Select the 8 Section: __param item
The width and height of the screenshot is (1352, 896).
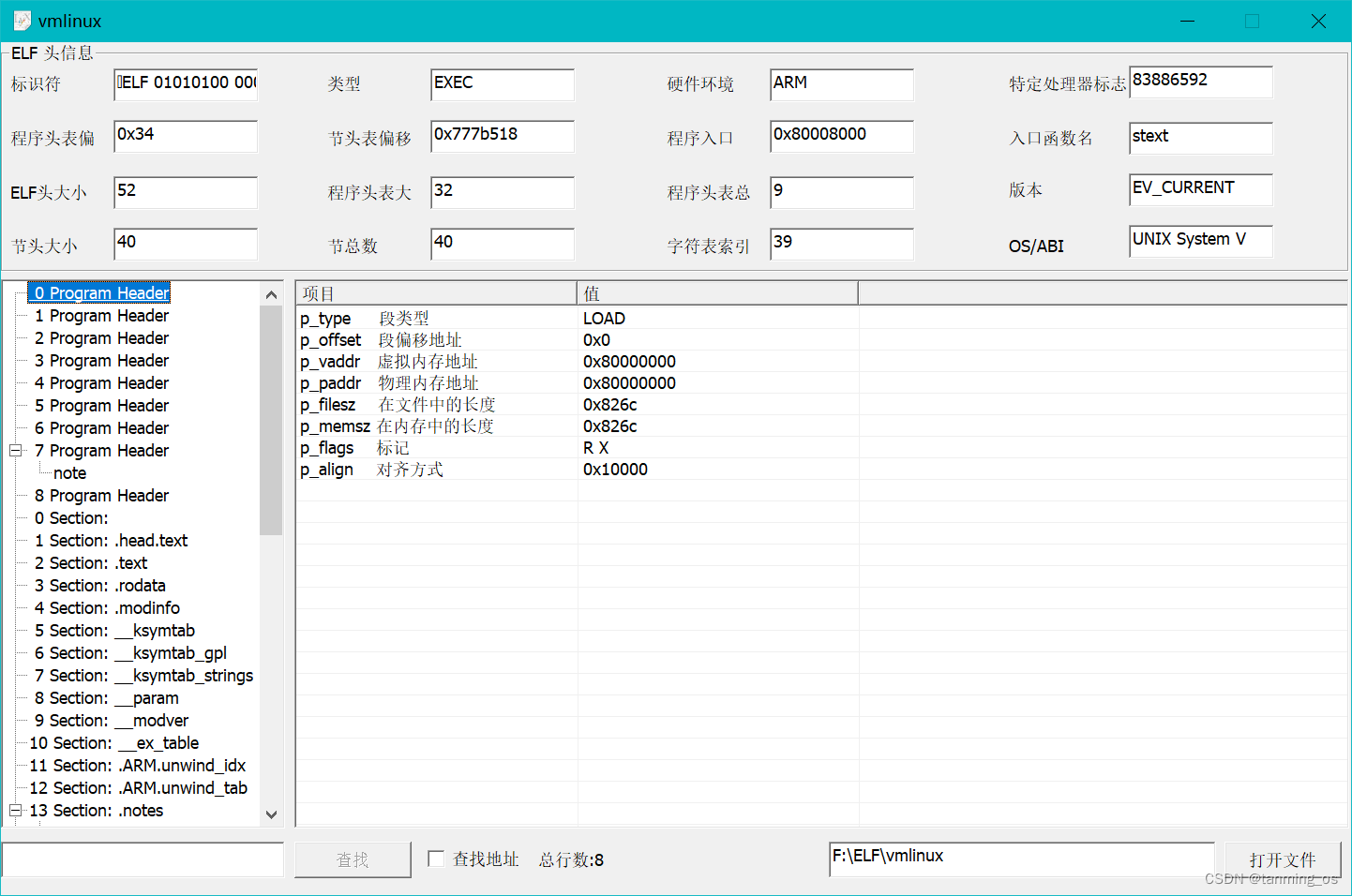[107, 697]
